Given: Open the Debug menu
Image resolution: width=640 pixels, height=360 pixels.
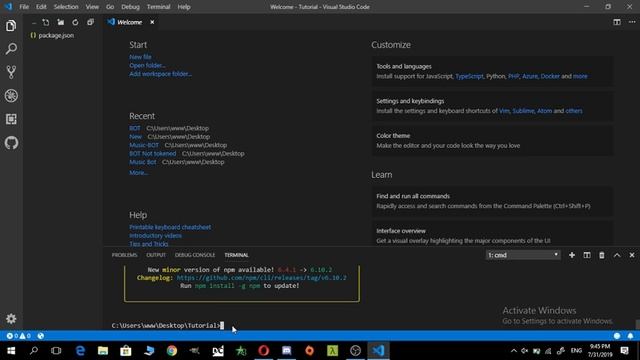Looking at the screenshot, I should (x=130, y=7).
